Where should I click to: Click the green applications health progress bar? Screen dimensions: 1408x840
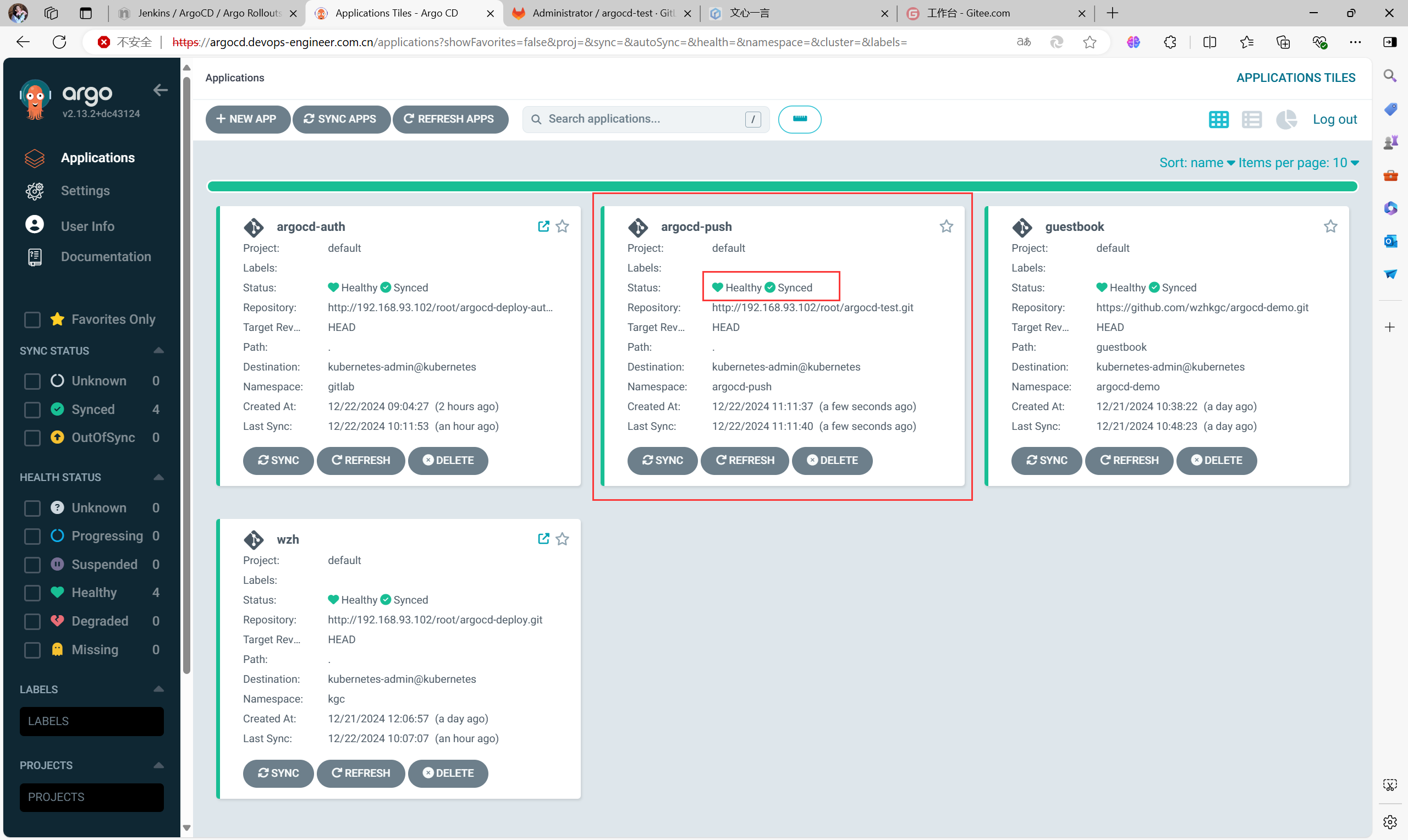coord(782,186)
